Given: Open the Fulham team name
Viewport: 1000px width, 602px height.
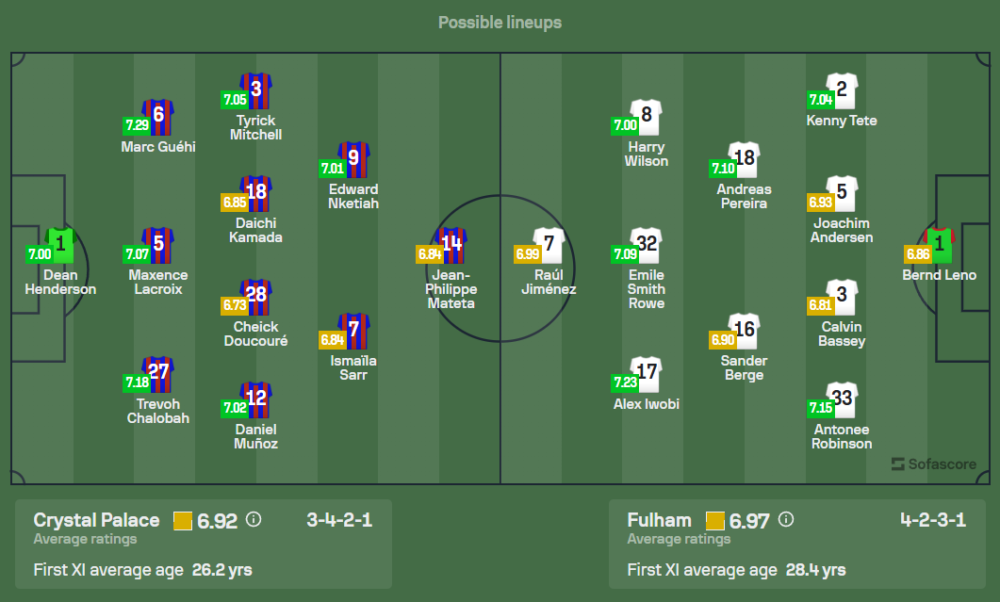Looking at the screenshot, I should (x=659, y=520).
